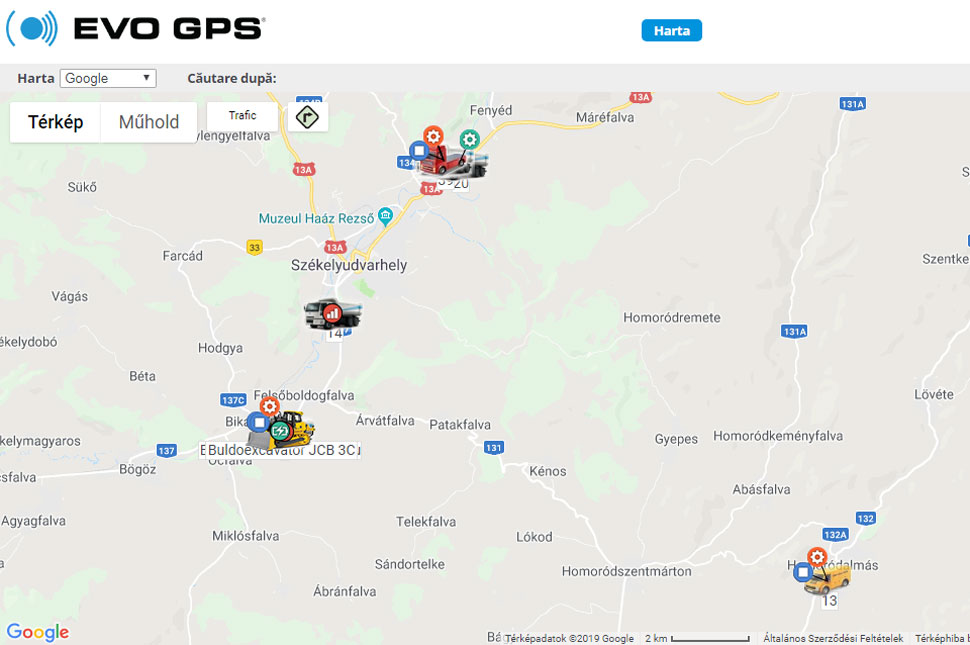This screenshot has width=970, height=645.
Task: Click the EVO GPS logo
Action: click(135, 28)
